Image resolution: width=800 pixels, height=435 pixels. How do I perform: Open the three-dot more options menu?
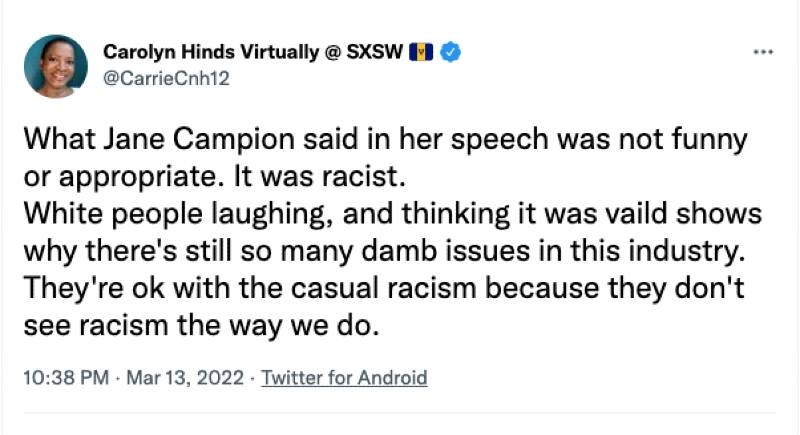(x=763, y=51)
